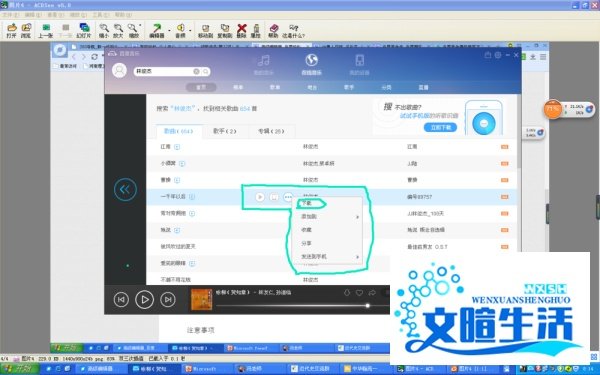This screenshot has width=600, height=375.
Task: Open the editor dropdown arrow beside 编辑器
Action: pyautogui.click(x=169, y=30)
